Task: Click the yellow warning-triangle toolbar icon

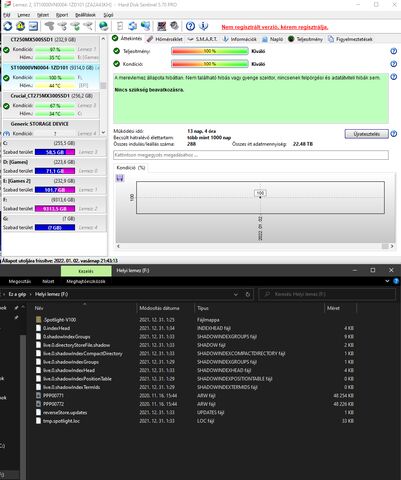Action: coord(20,26)
